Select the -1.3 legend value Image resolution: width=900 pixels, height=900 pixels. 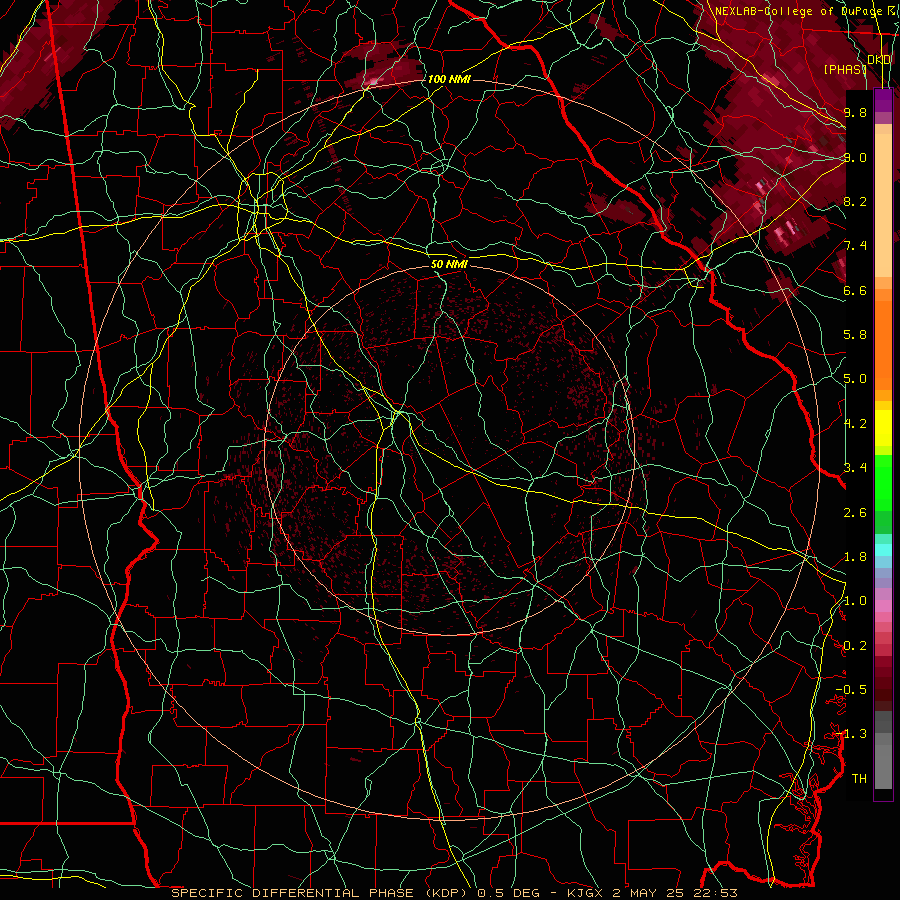pyautogui.click(x=852, y=734)
